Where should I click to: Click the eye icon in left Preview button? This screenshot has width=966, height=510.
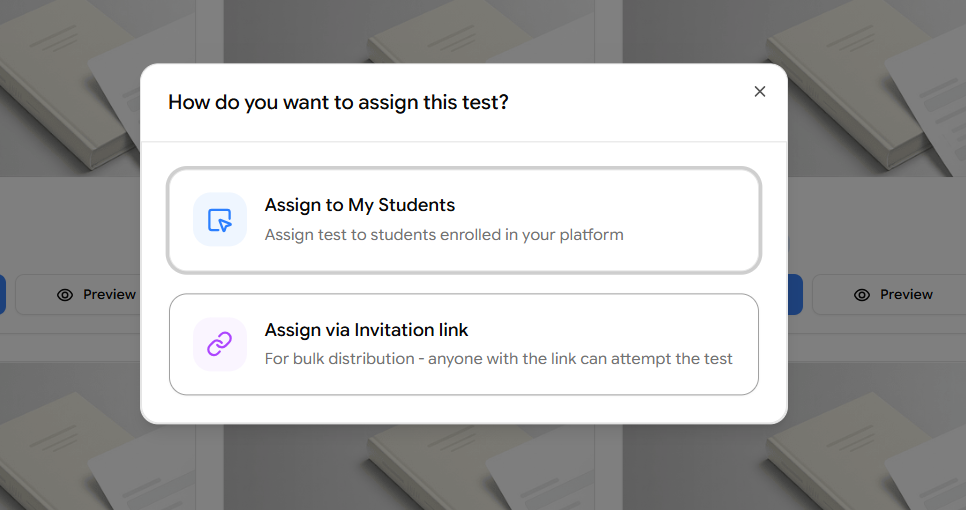click(x=65, y=295)
